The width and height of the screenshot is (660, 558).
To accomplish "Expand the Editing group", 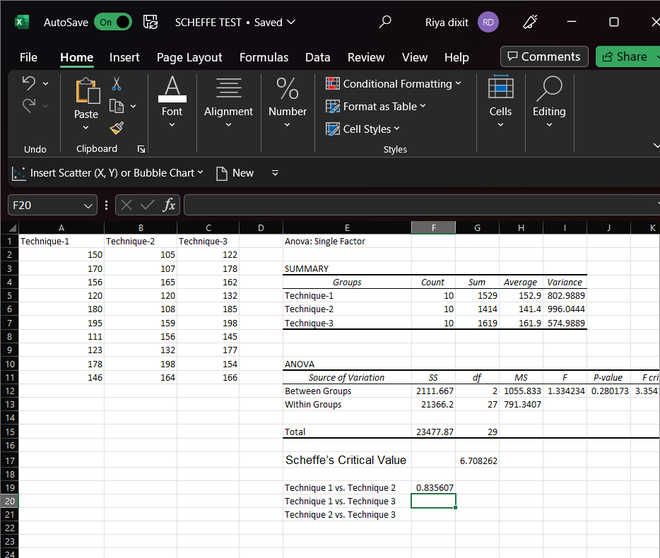I will point(549,103).
